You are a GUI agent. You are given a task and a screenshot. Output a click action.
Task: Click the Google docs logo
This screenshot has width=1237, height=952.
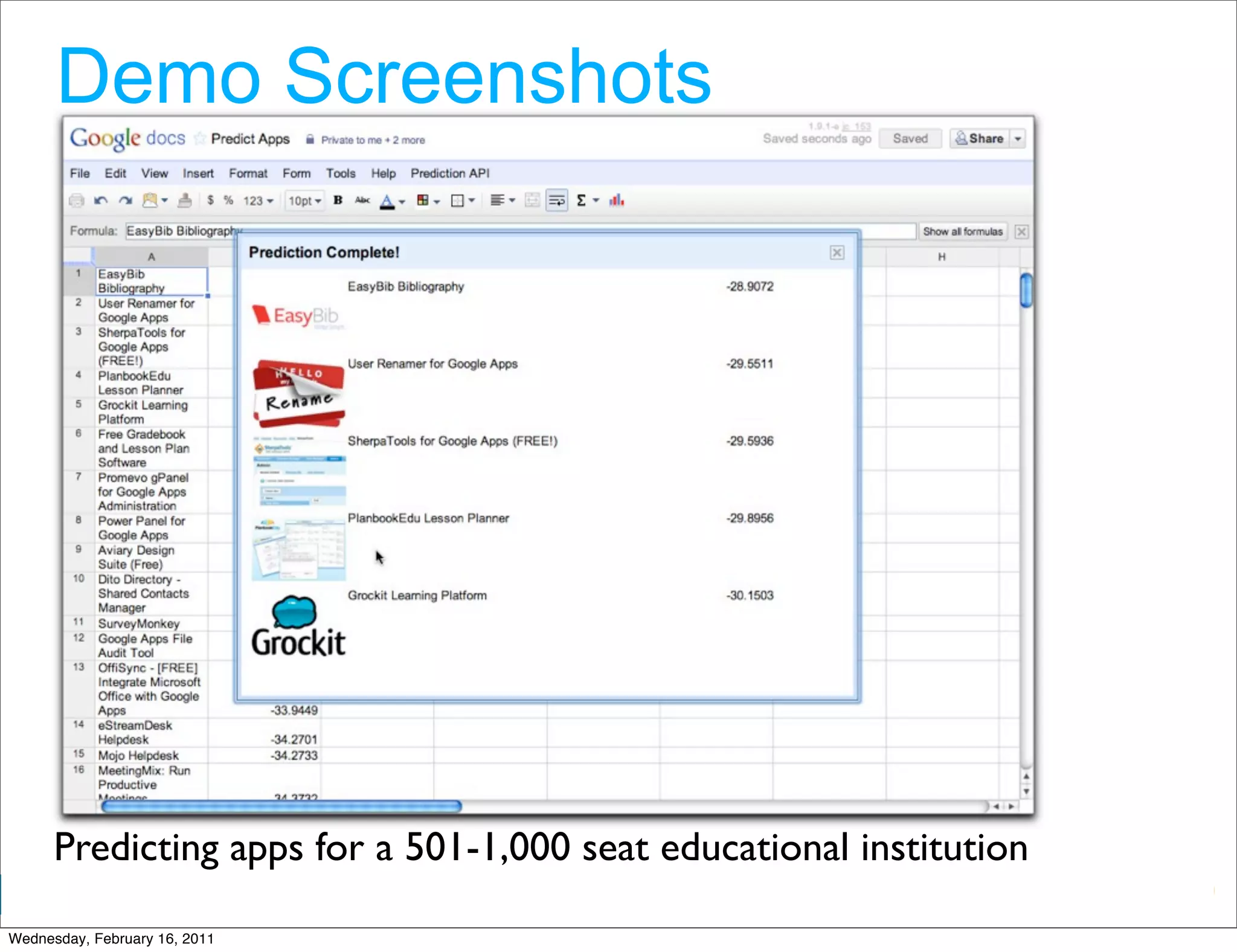tap(127, 138)
